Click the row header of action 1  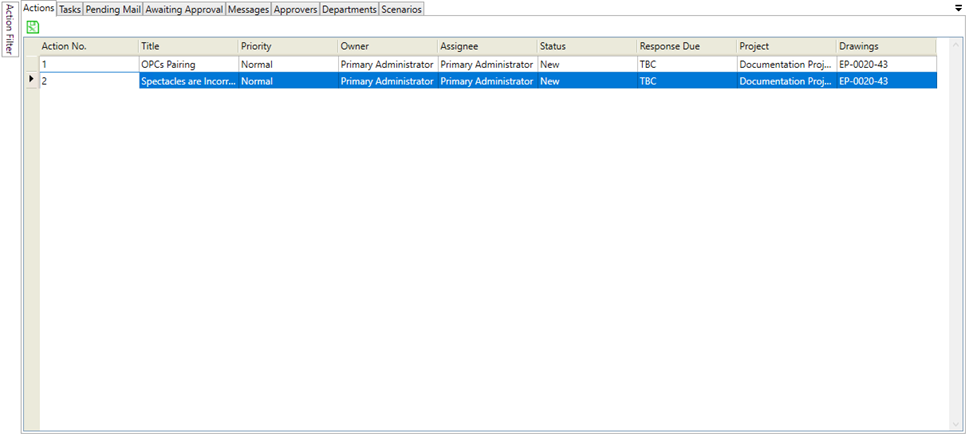[x=31, y=64]
